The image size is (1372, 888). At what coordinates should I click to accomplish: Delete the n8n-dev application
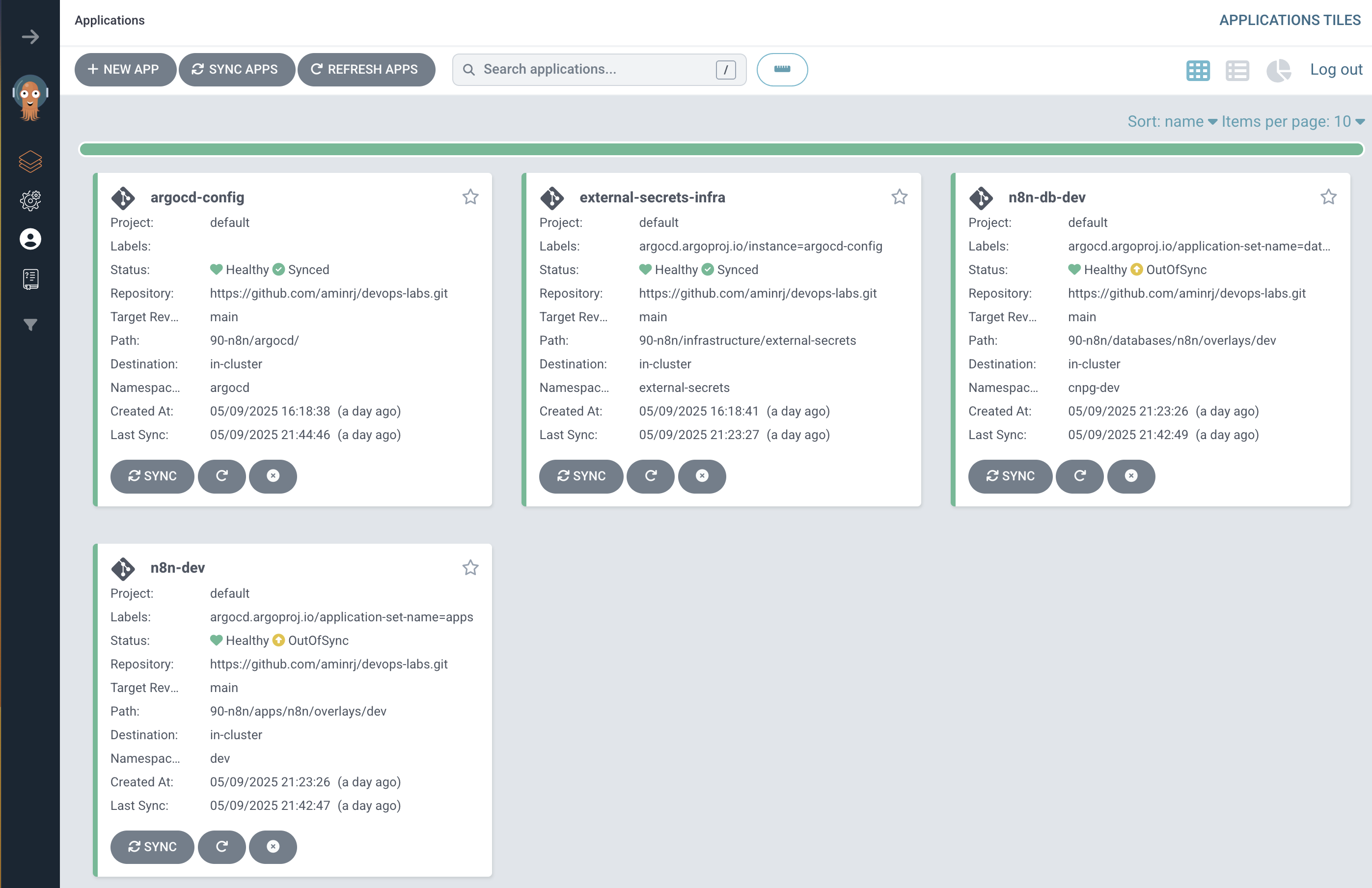click(273, 846)
